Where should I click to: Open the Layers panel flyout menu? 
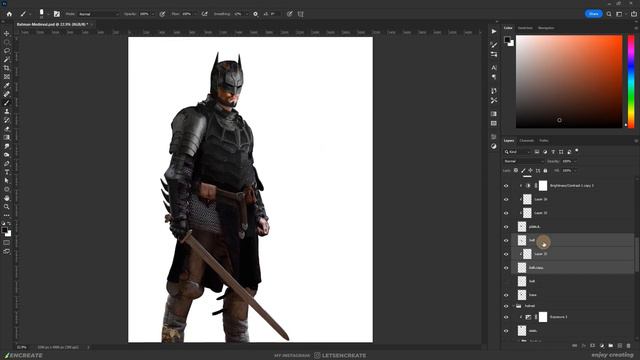click(x=636, y=141)
